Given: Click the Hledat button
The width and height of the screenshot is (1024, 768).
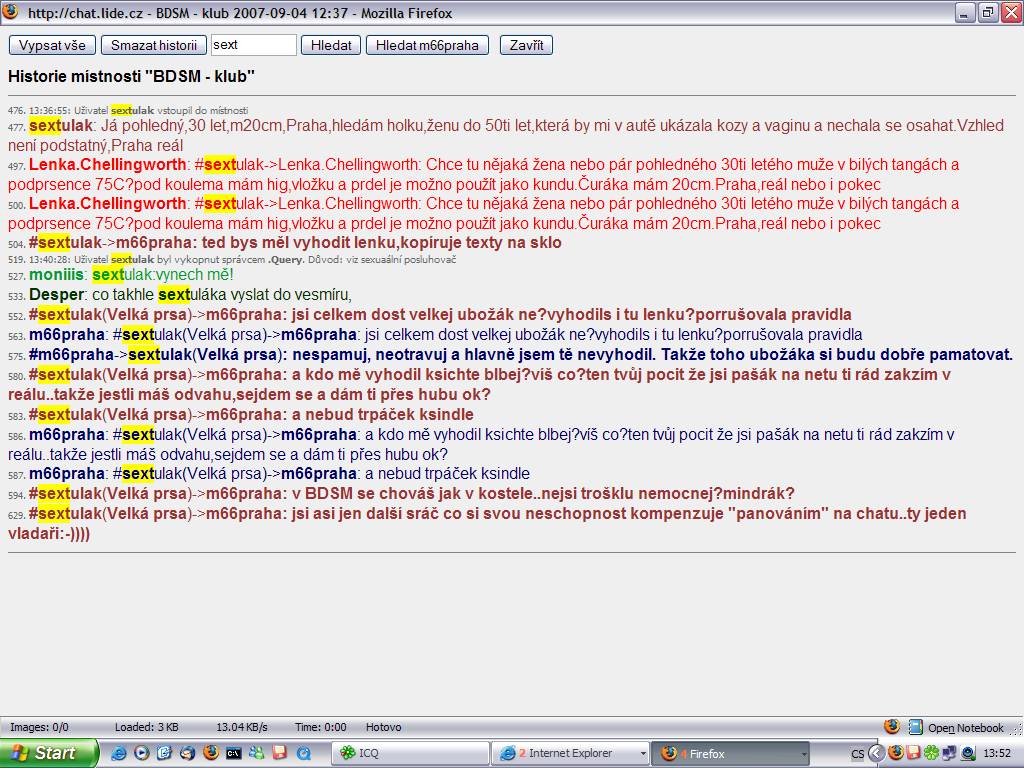Looking at the screenshot, I should [x=331, y=45].
